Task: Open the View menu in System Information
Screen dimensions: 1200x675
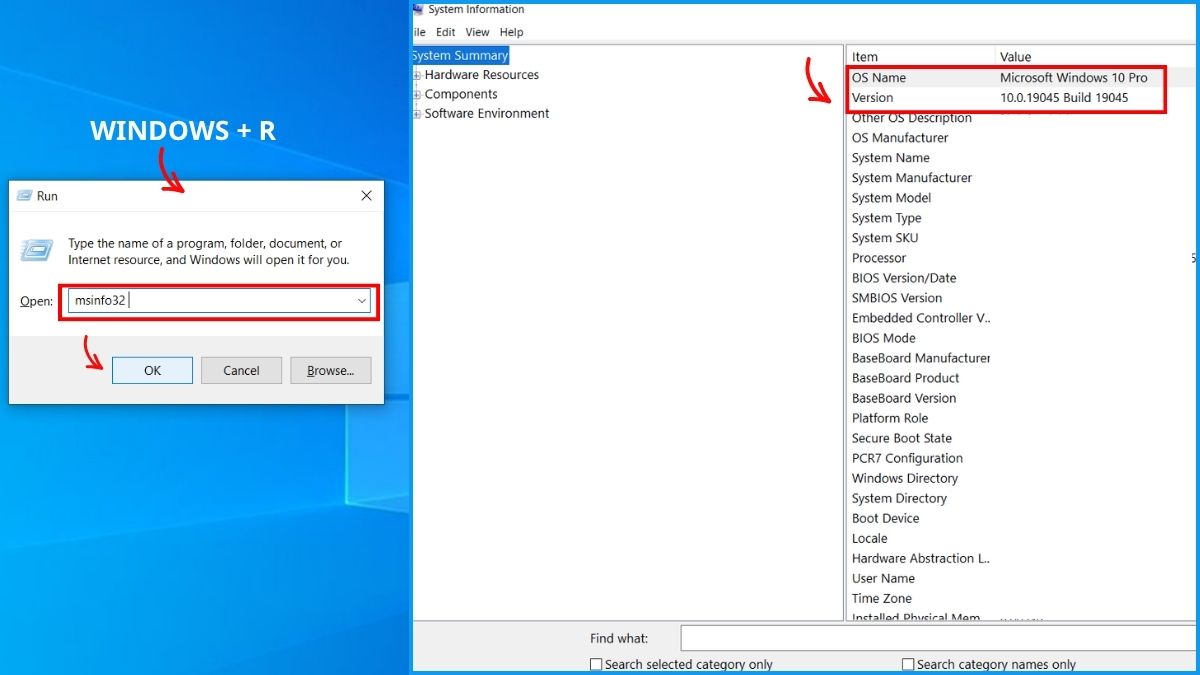Action: coord(478,32)
